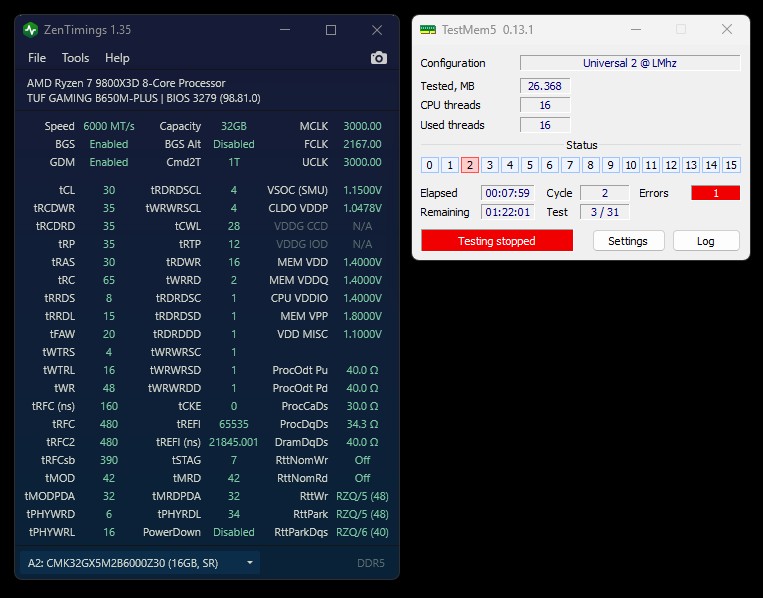The height and width of the screenshot is (598, 763).
Task: Click the tRFC (ns) value 160
Action: point(109,406)
